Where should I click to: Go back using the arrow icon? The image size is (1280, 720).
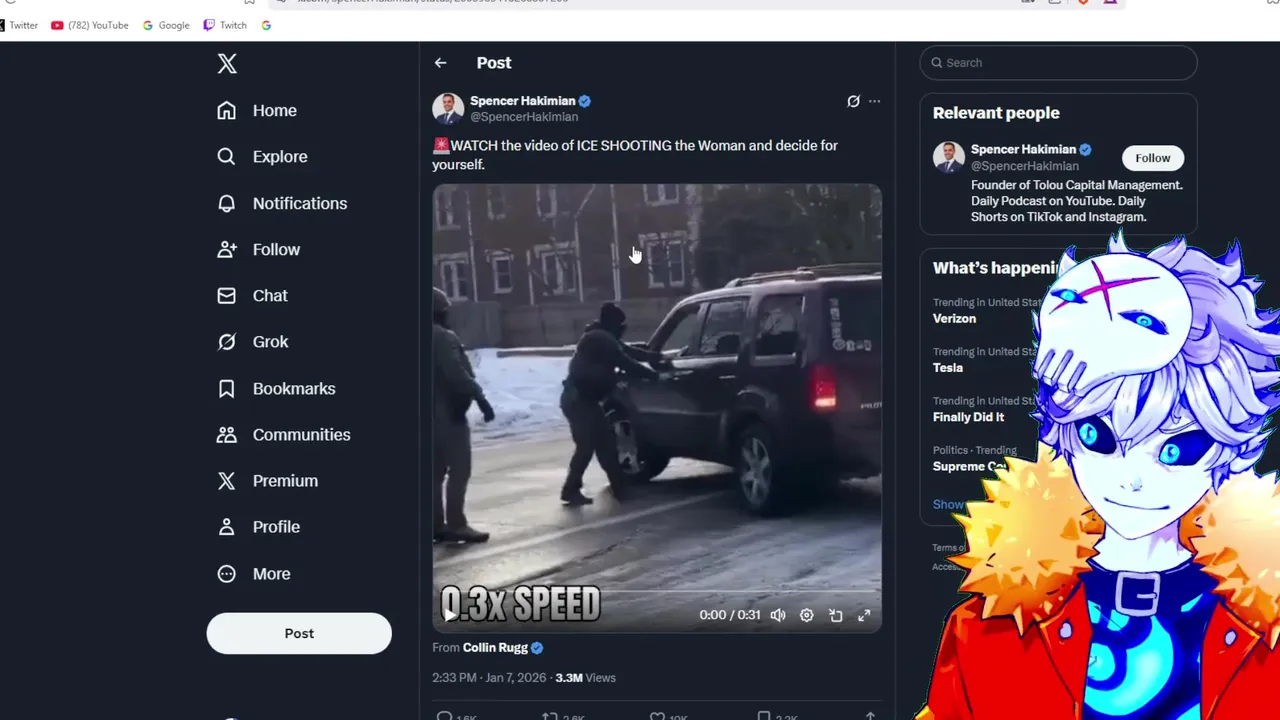point(440,63)
